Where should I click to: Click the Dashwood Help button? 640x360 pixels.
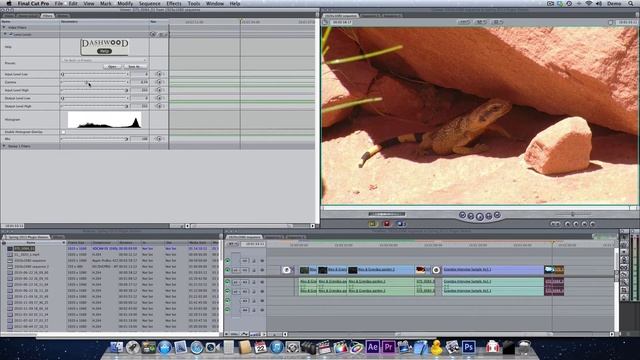coord(104,51)
